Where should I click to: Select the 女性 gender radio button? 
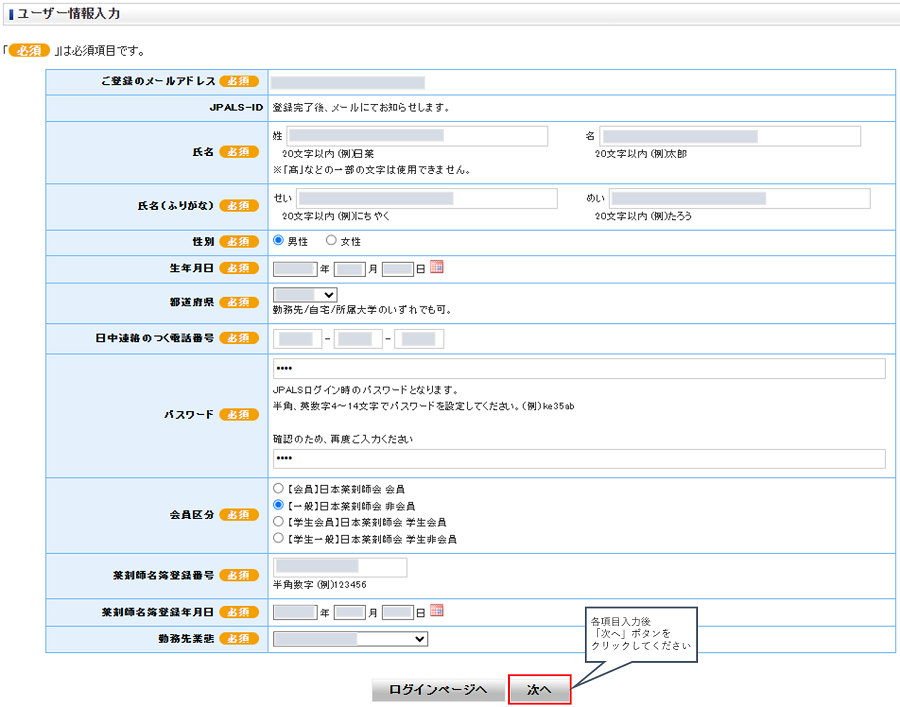(x=332, y=241)
